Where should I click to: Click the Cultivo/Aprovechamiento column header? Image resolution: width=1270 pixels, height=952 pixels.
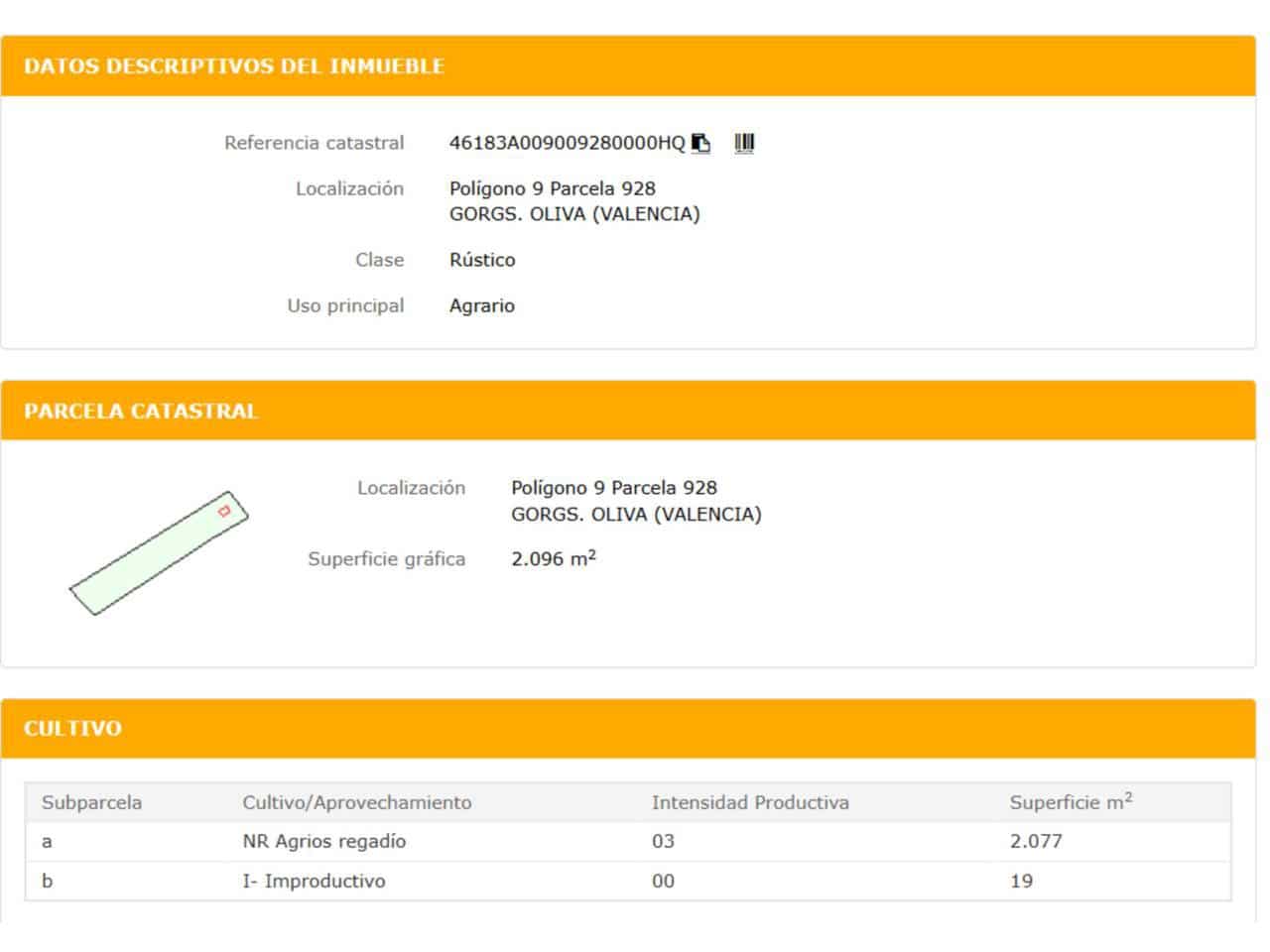click(x=356, y=802)
